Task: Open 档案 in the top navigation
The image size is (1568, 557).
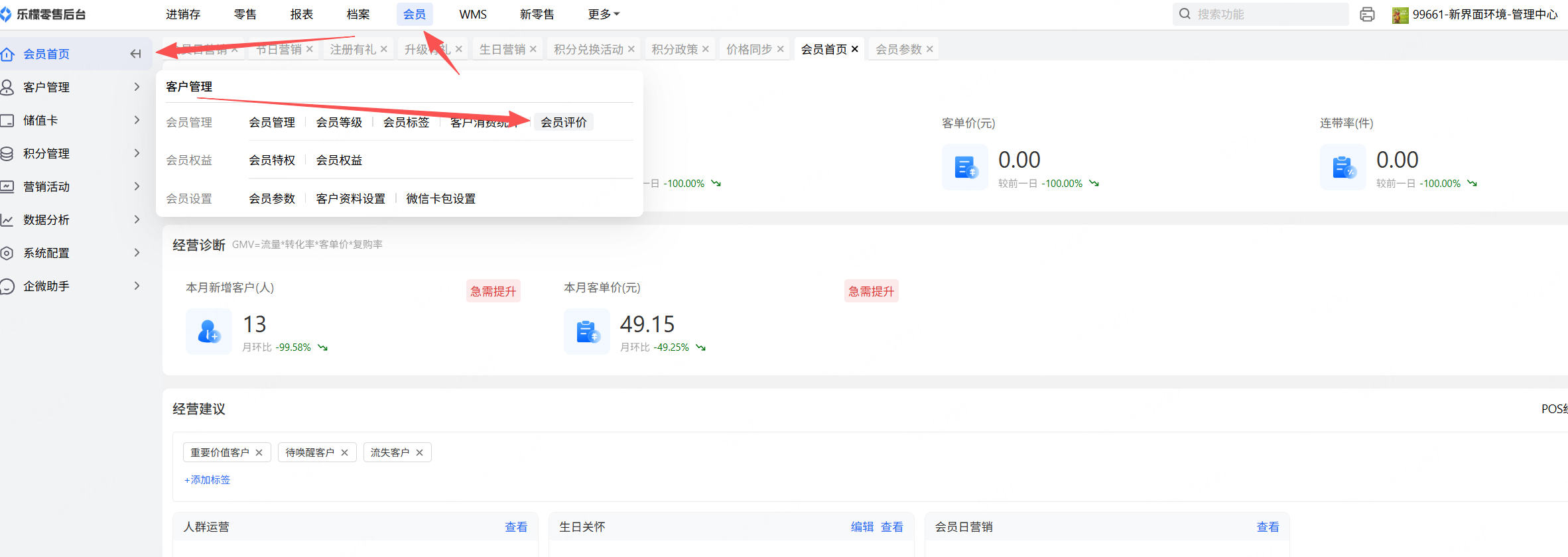Action: tap(358, 14)
